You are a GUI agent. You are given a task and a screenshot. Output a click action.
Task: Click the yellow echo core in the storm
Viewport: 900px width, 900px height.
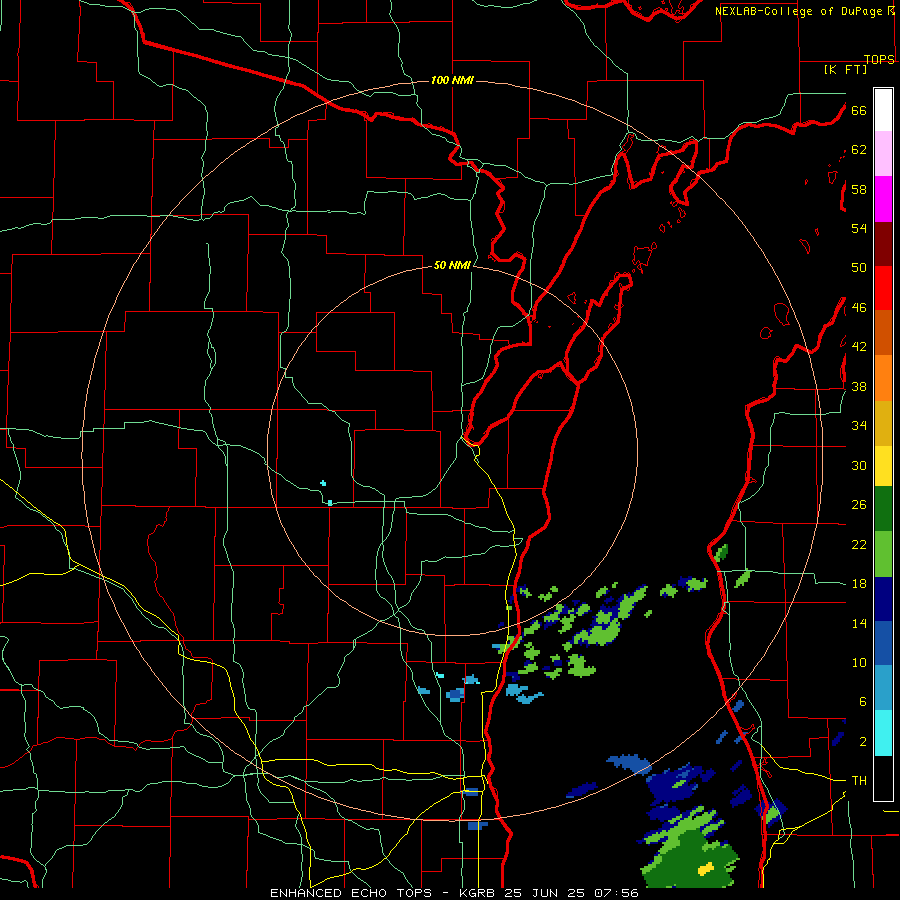tap(705, 868)
